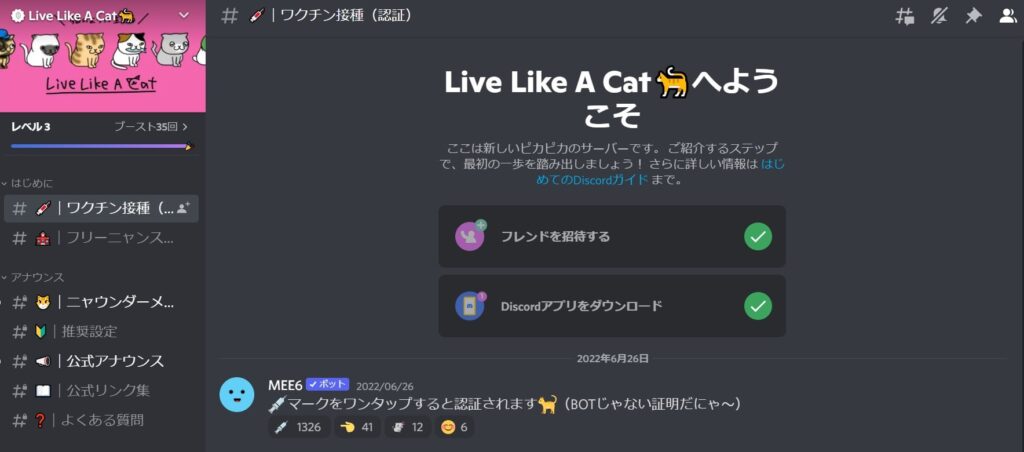The width and height of the screenshot is (1024, 452).
Task: Toggle the pointing hand reaction 41
Action: click(x=357, y=427)
